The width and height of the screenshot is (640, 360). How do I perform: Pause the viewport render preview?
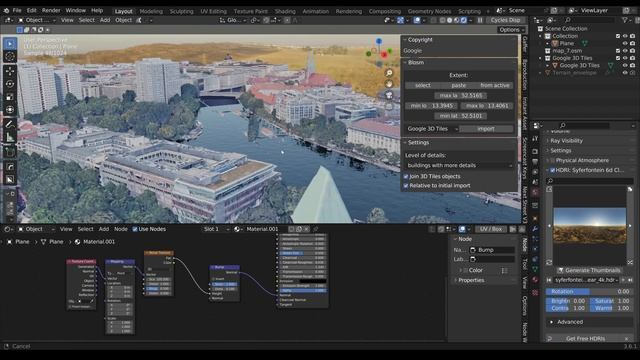(480, 20)
